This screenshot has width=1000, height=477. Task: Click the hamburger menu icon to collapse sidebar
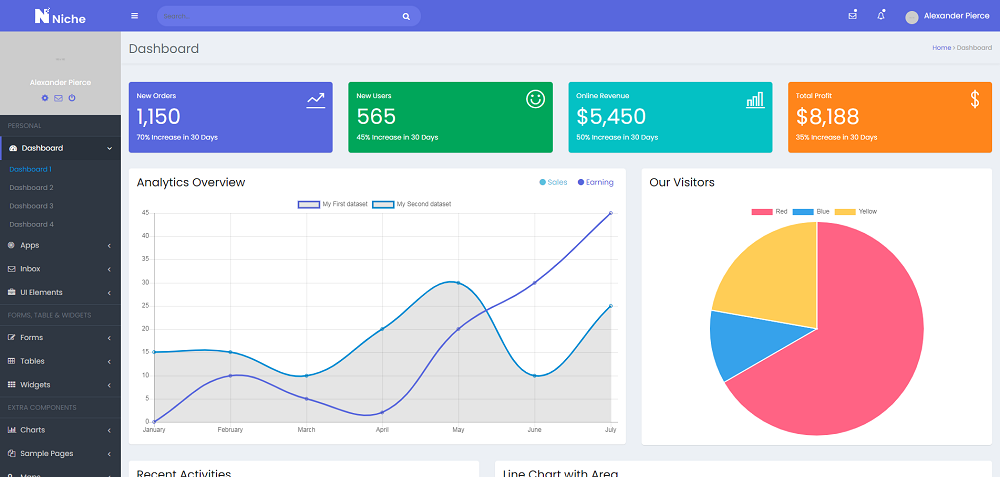coord(135,16)
